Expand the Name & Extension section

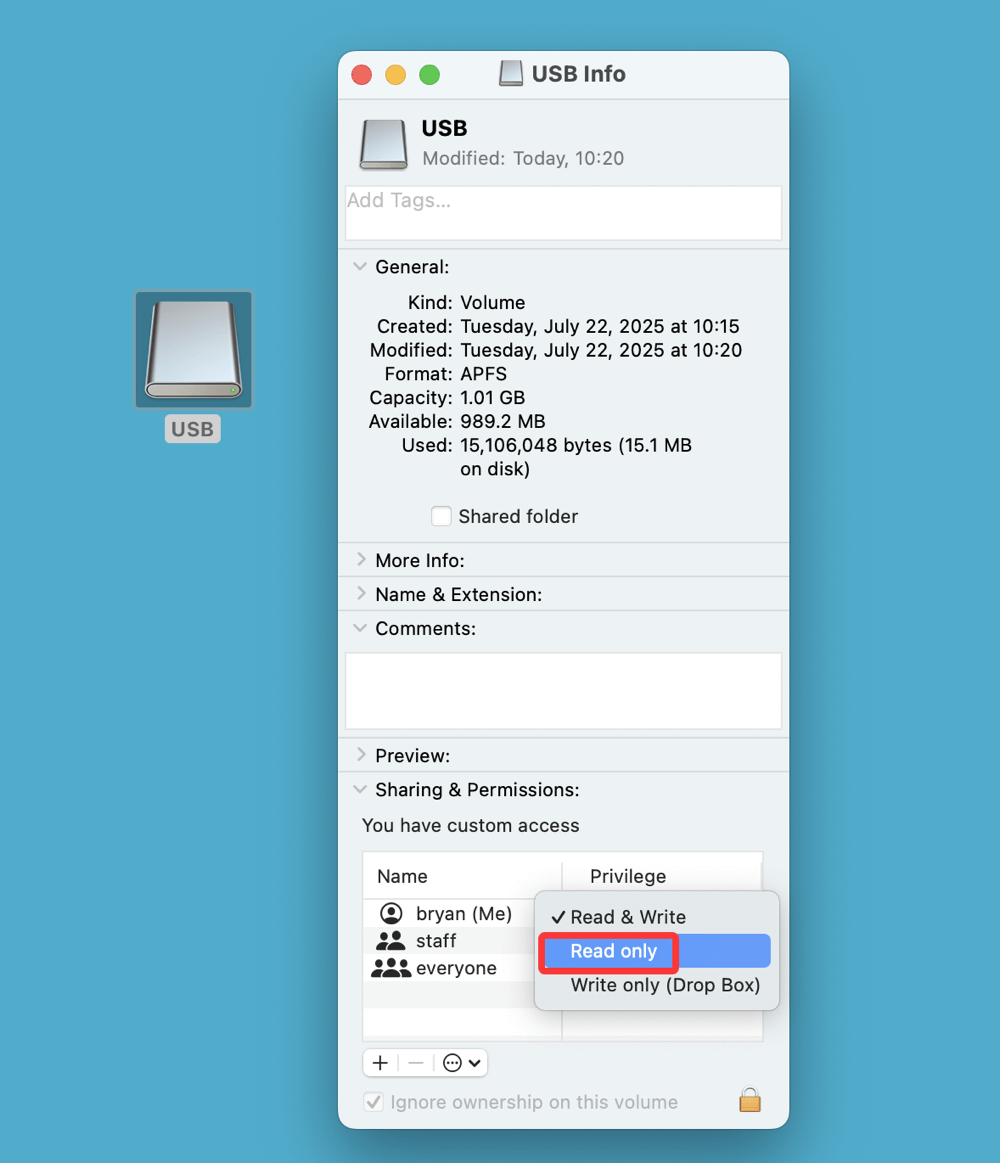360,593
